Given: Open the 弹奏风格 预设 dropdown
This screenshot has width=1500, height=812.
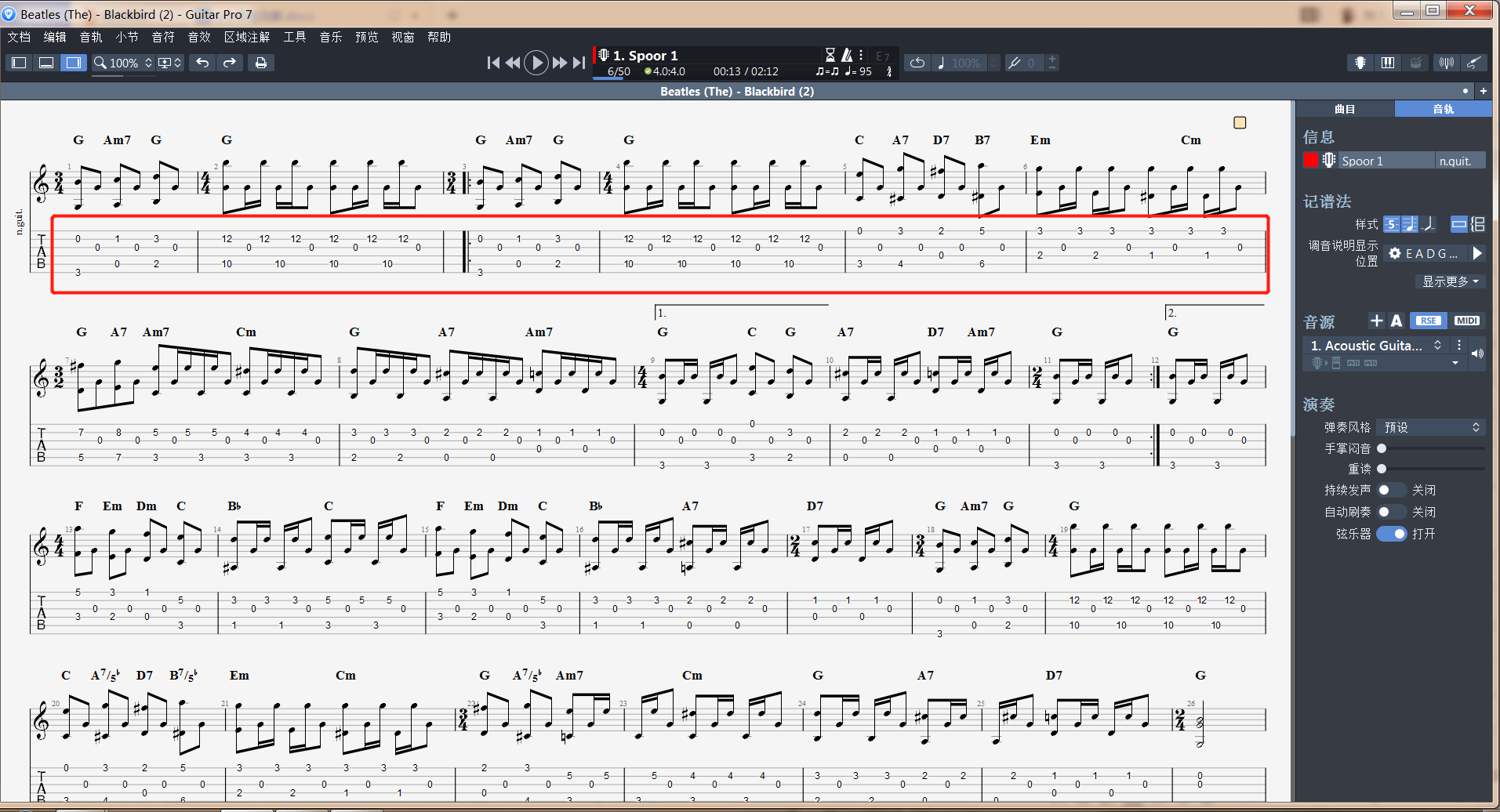Looking at the screenshot, I should (x=1432, y=427).
